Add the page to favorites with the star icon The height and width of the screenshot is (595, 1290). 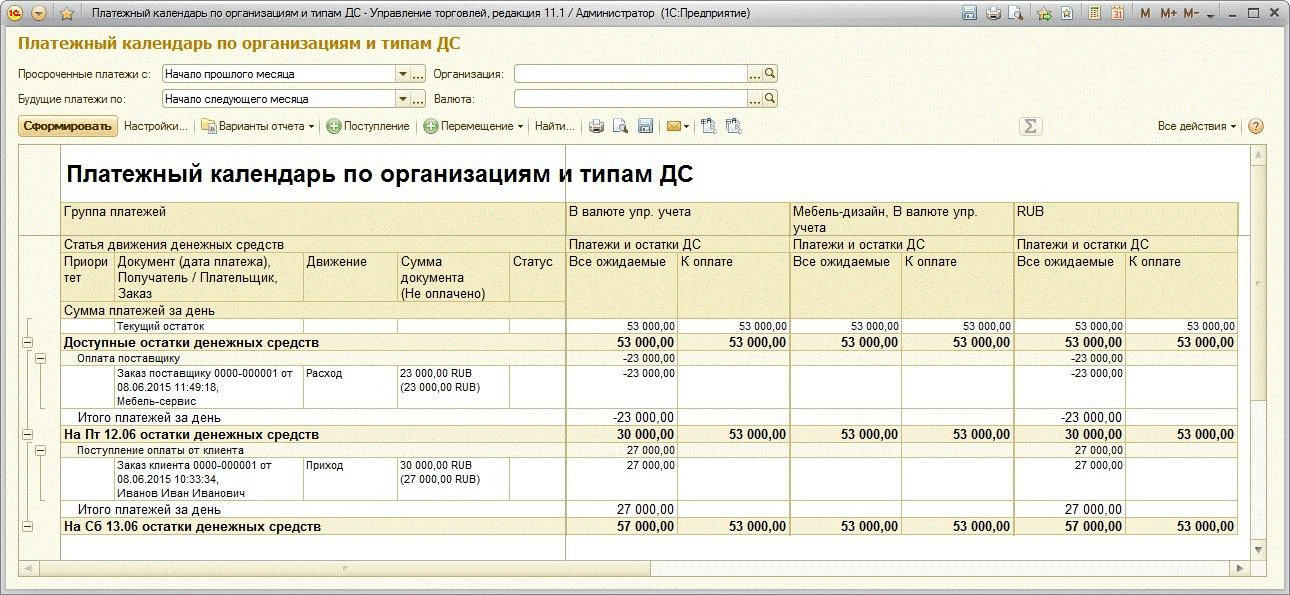[x=67, y=13]
